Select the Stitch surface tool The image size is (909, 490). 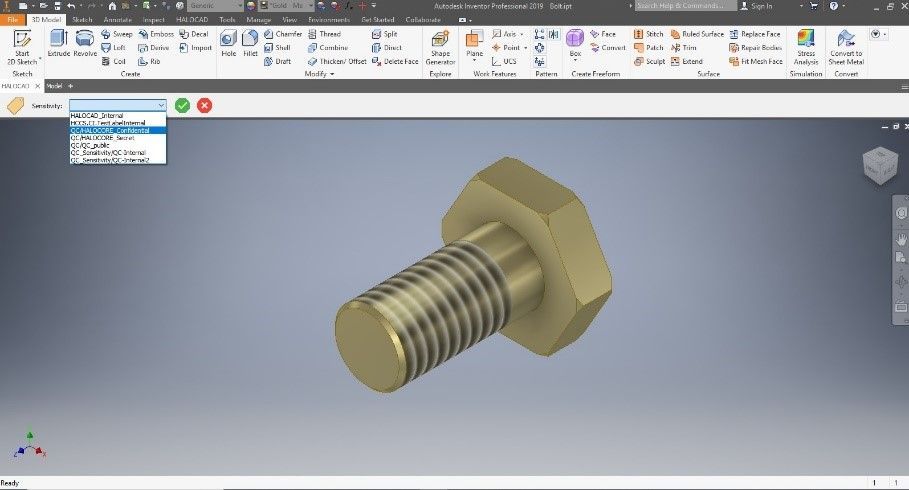649,34
